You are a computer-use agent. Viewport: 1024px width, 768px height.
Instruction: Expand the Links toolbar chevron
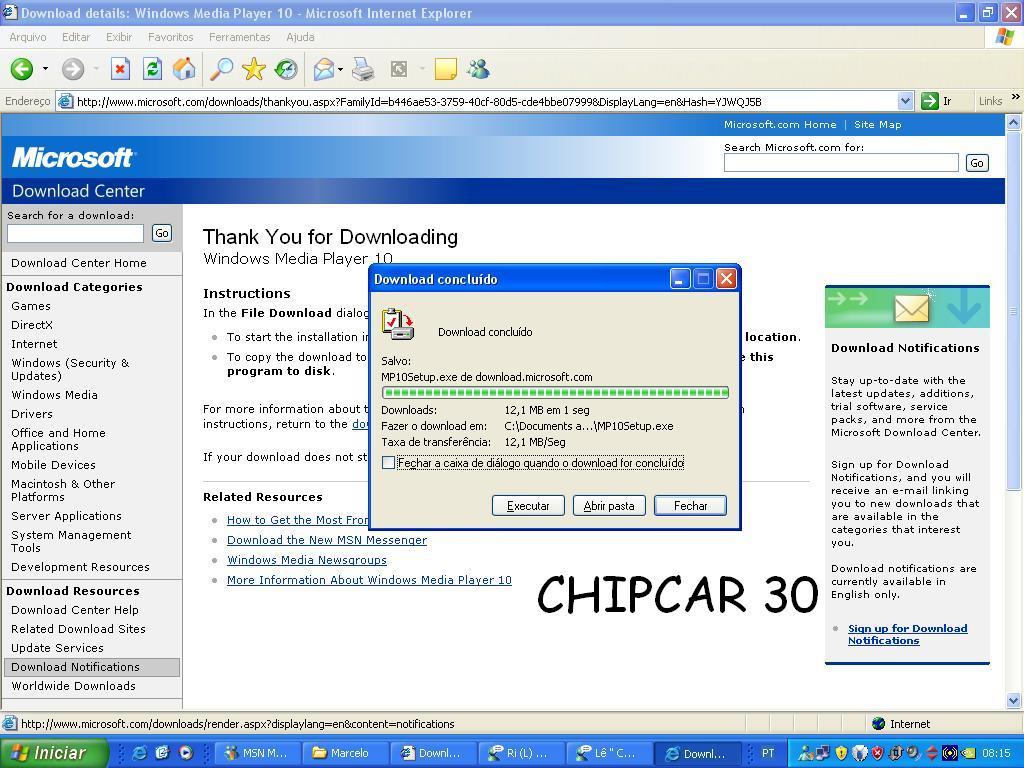click(x=1016, y=97)
